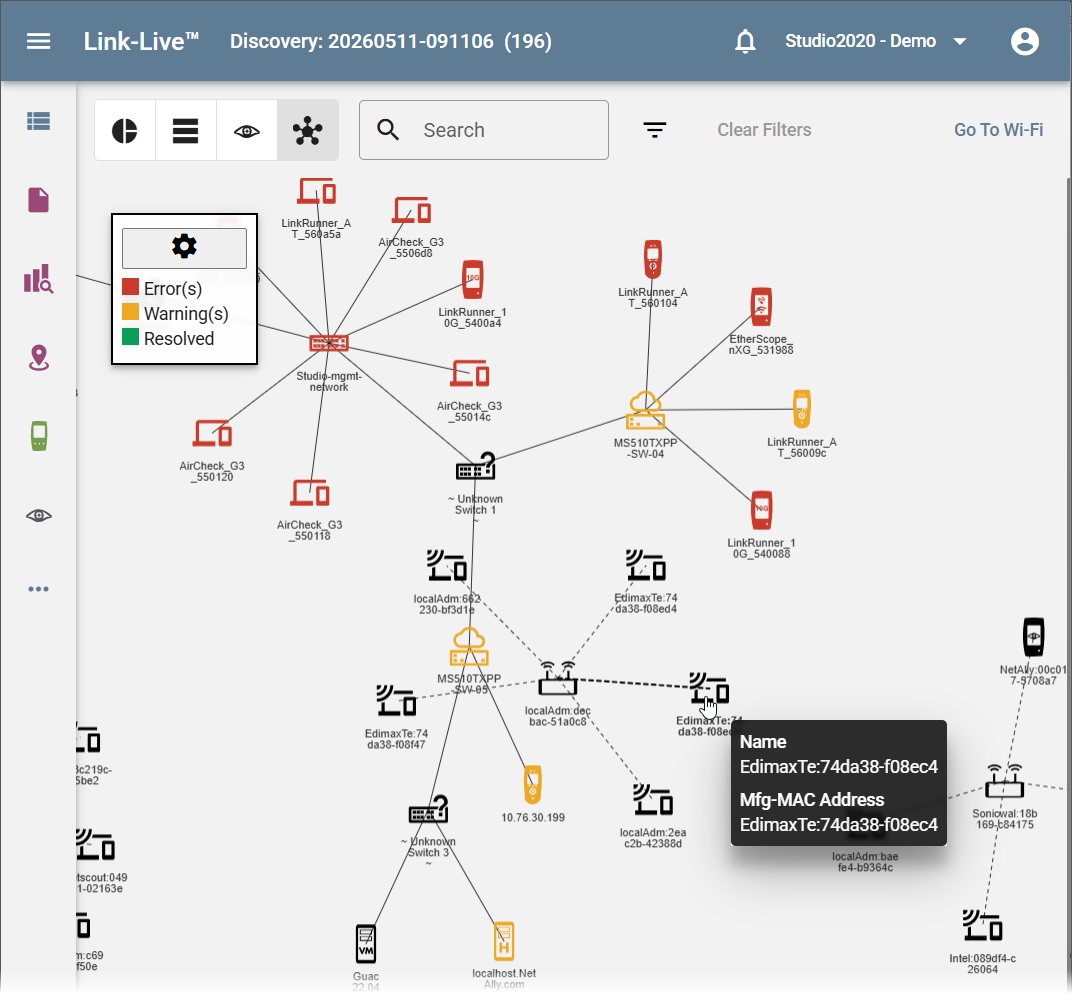
Task: Select the localAdm:2eac2b-42388d wireless client node
Action: [x=653, y=800]
